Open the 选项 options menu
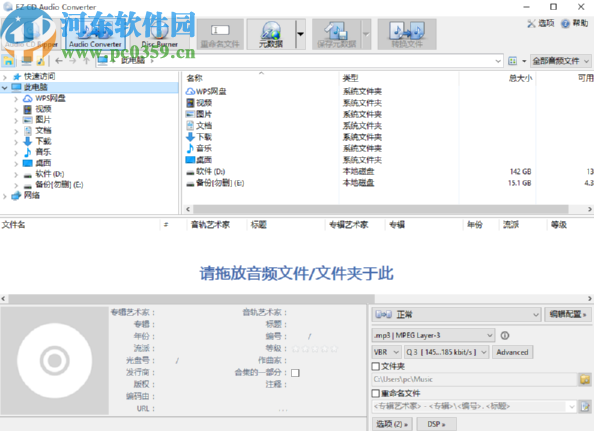This screenshot has width=594, height=431. point(541,23)
